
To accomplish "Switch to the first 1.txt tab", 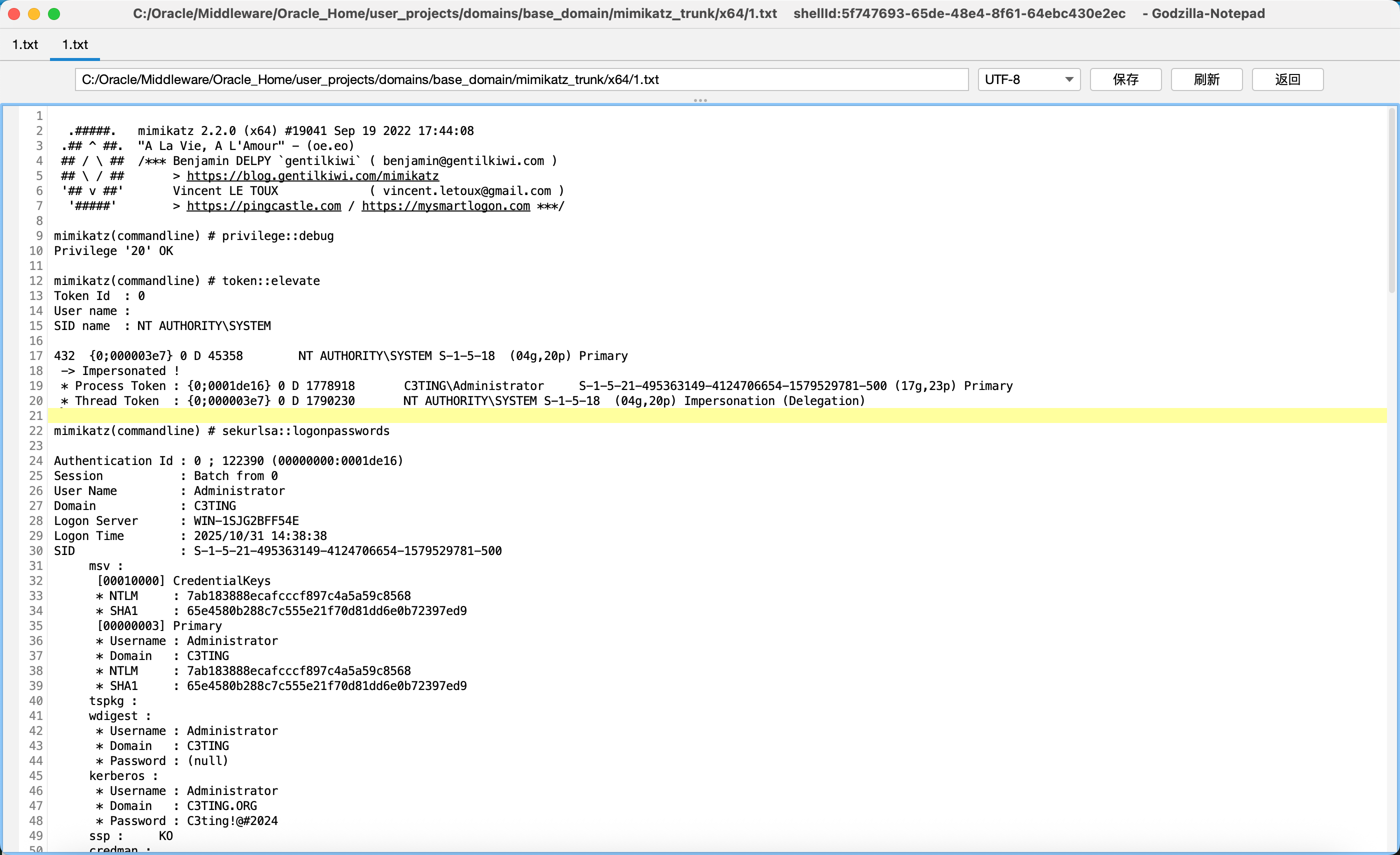I will coord(25,44).
